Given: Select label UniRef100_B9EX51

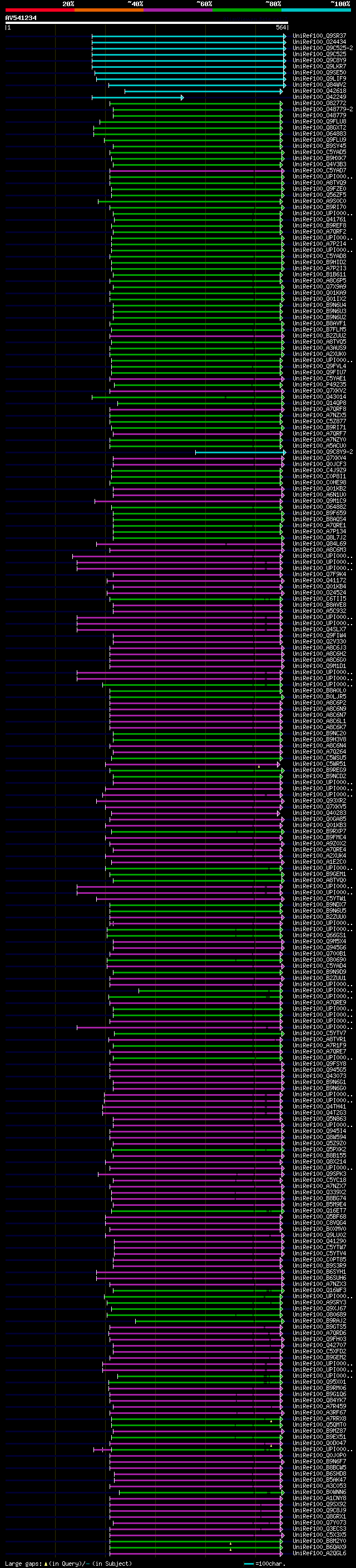Looking at the screenshot, I should click(319, 1437).
